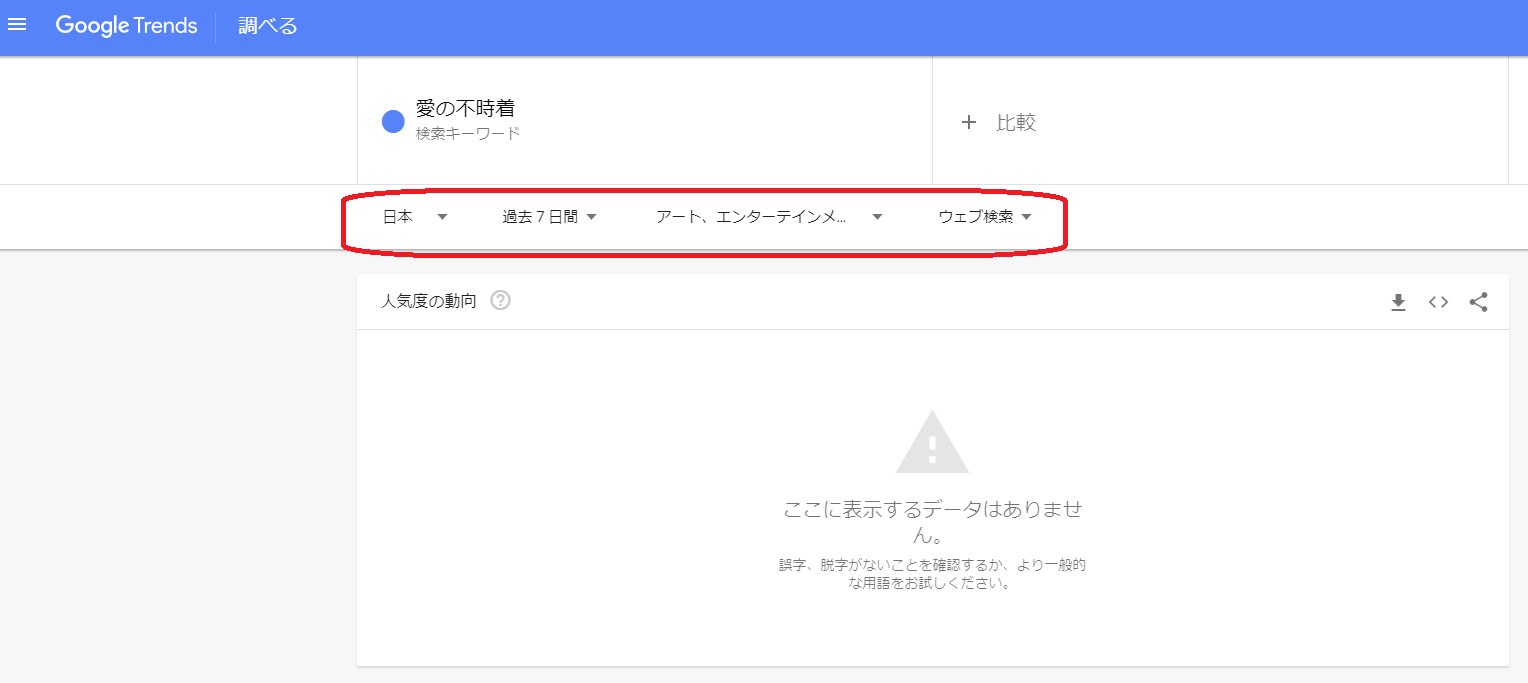Click the 人気度の動向 heading
This screenshot has height=683, width=1528.
(x=429, y=300)
